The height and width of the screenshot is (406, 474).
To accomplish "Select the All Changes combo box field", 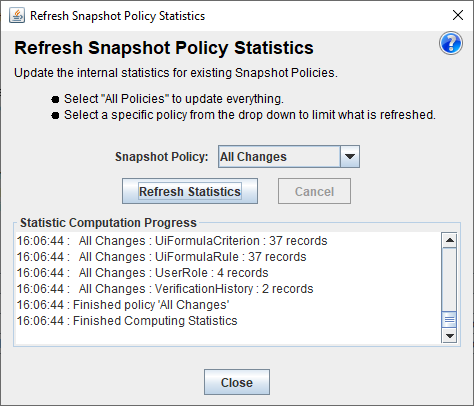I will [289, 156].
